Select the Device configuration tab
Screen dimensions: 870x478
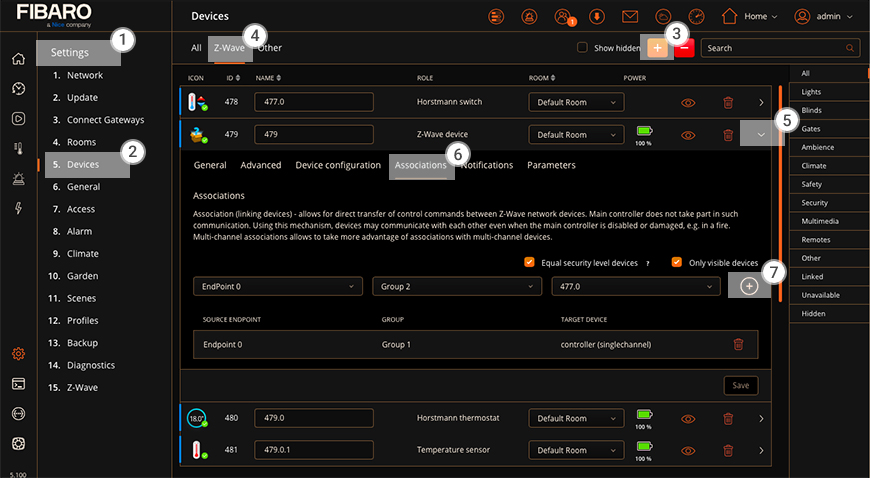point(338,165)
